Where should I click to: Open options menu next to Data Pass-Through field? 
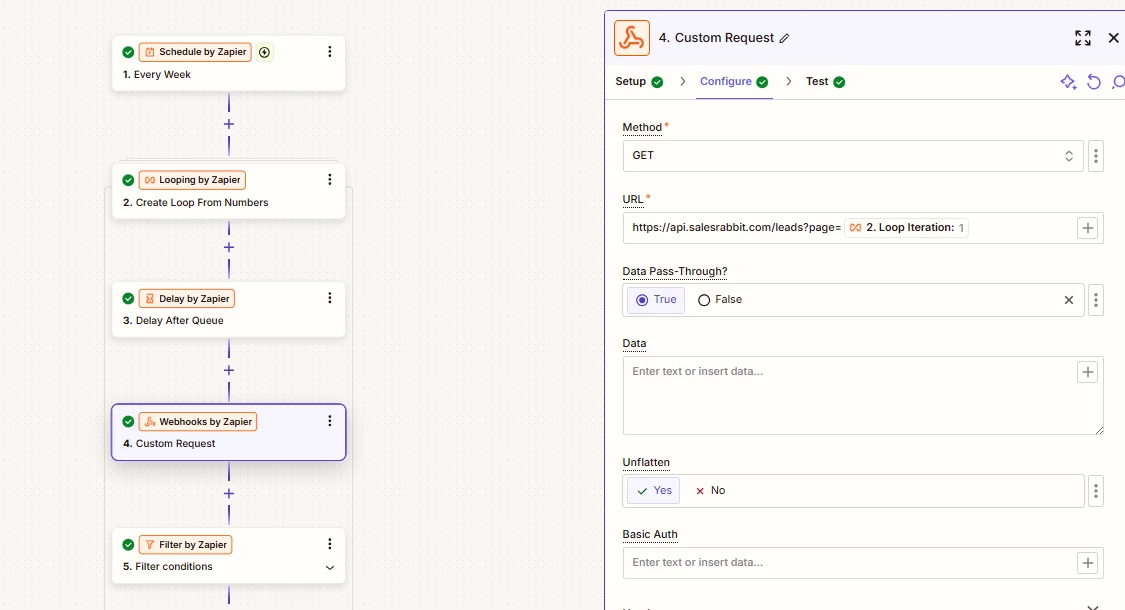pos(1096,300)
